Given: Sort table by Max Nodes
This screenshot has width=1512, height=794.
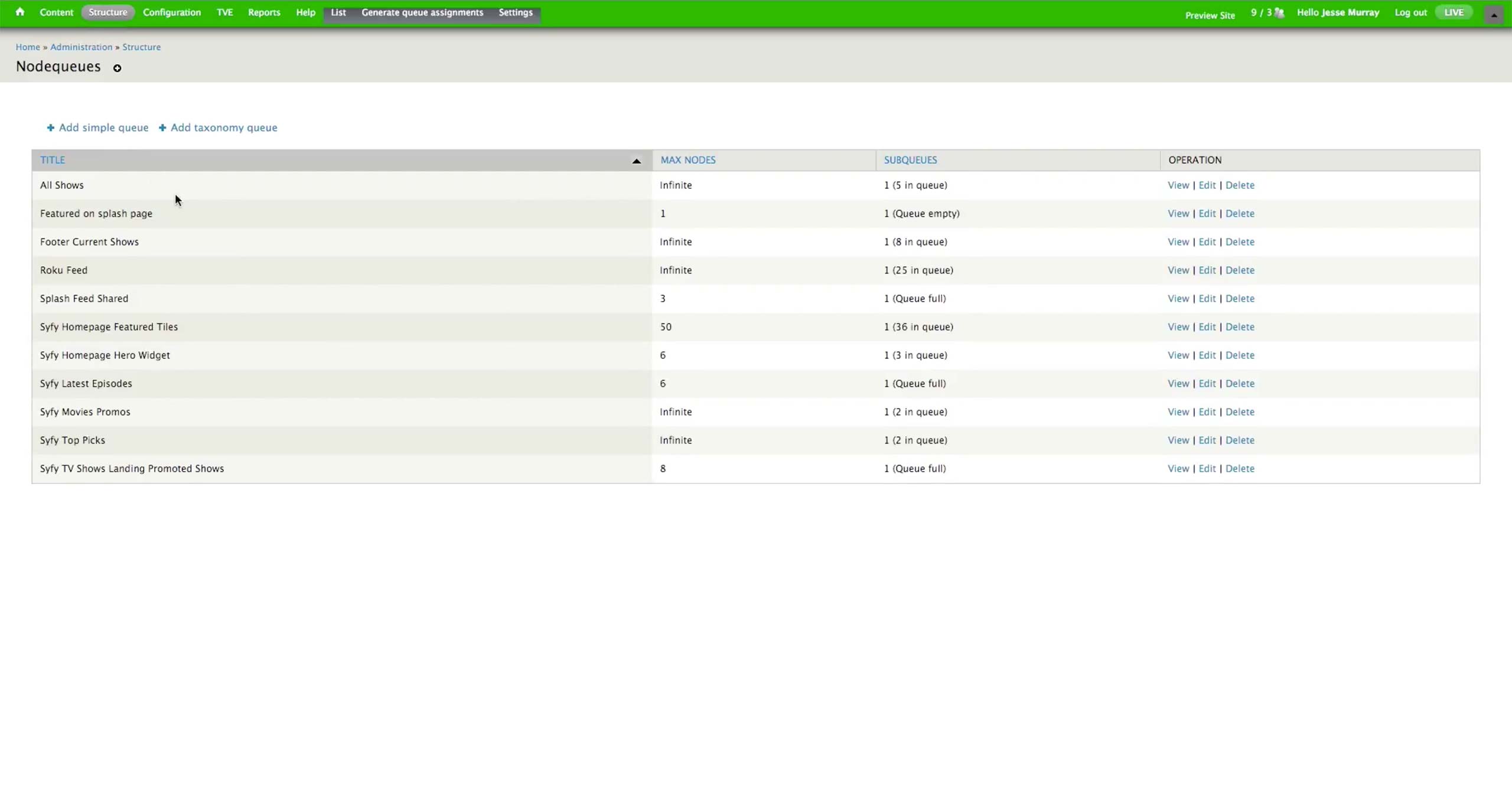Looking at the screenshot, I should [x=687, y=160].
